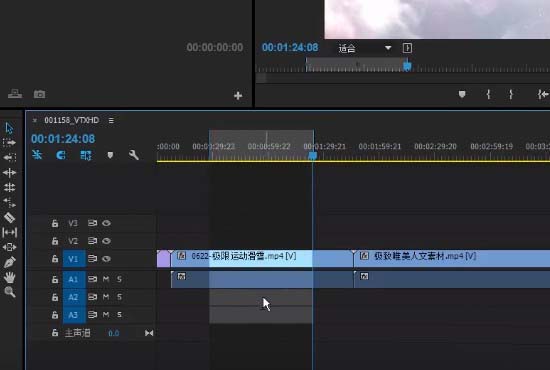This screenshot has width=550, height=370.
Task: Toggle sync lock on track V3
Action: click(x=92, y=223)
